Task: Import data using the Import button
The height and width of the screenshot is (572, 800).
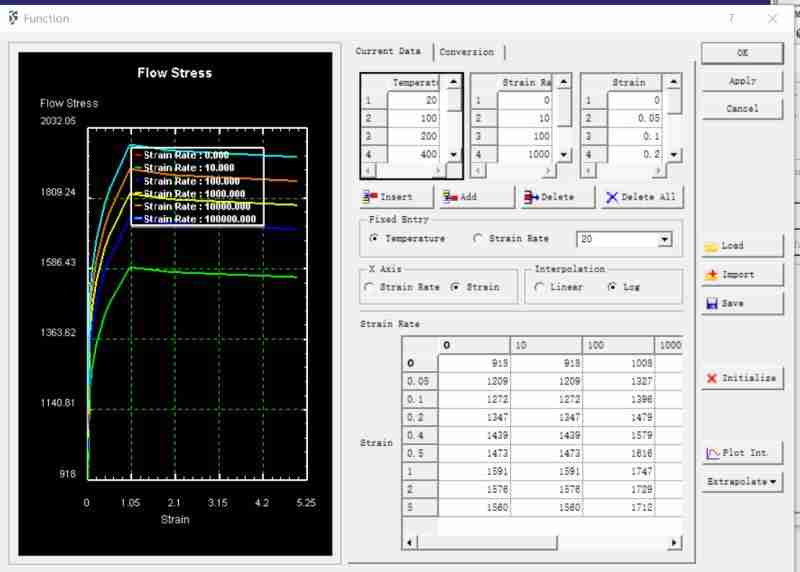Action: pyautogui.click(x=740, y=275)
